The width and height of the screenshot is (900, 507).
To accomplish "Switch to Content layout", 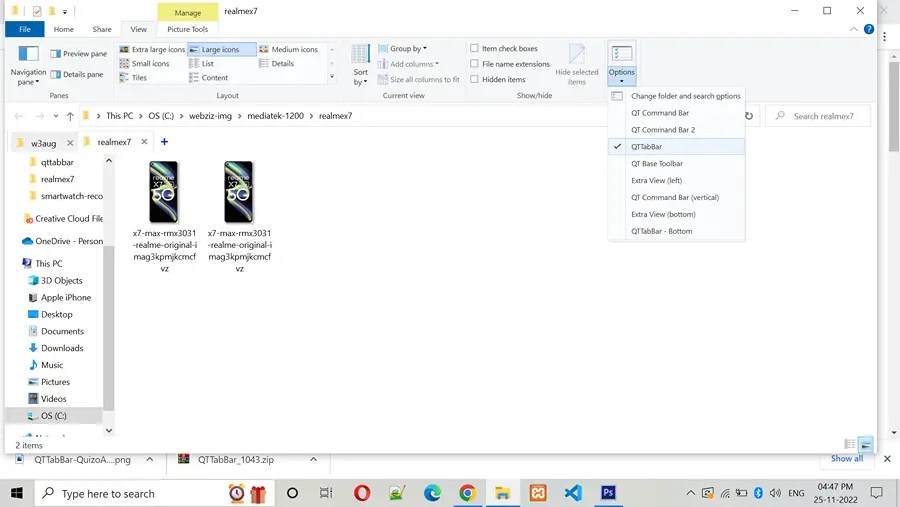I will pyautogui.click(x=208, y=78).
